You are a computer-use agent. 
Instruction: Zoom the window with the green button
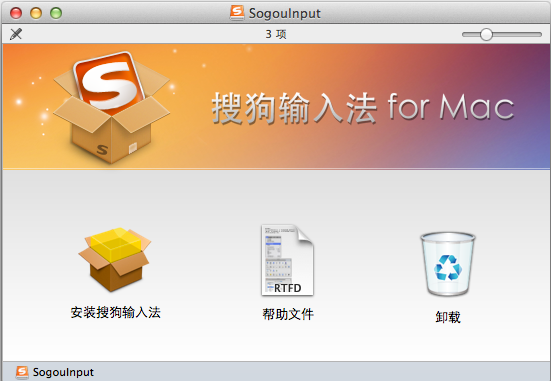coord(56,13)
